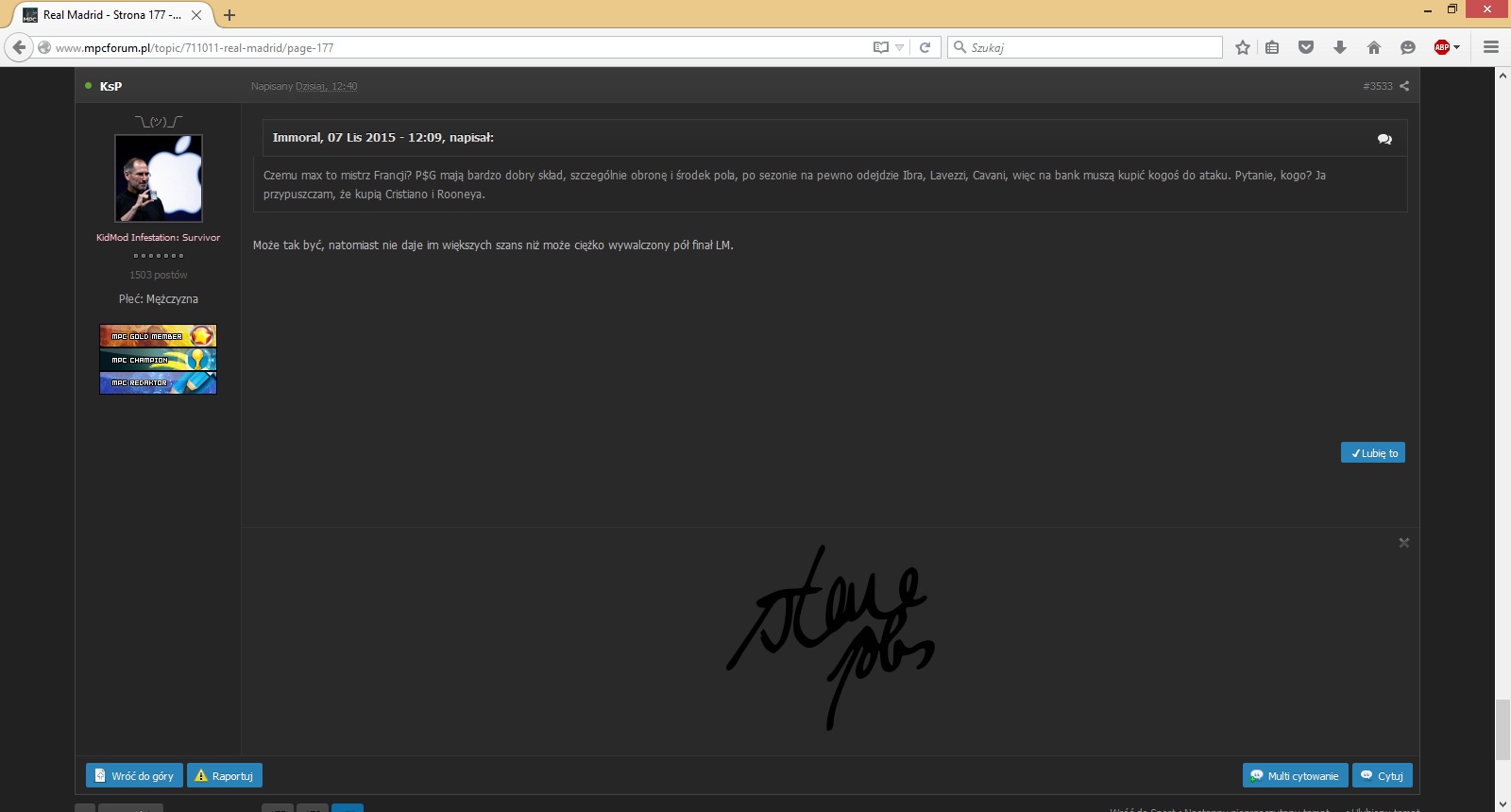Minimize the browser window

point(1428,9)
